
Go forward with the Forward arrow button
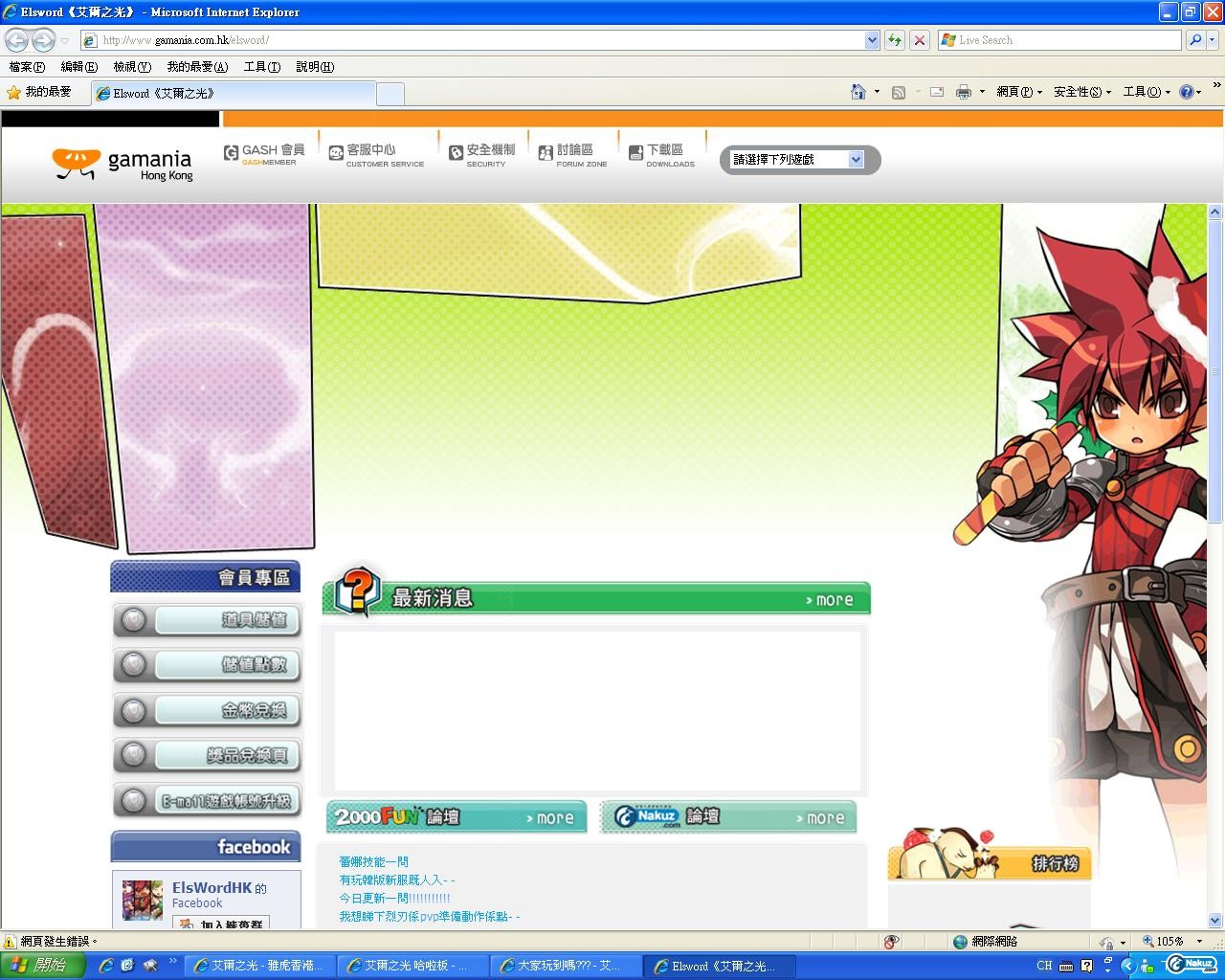[x=43, y=40]
